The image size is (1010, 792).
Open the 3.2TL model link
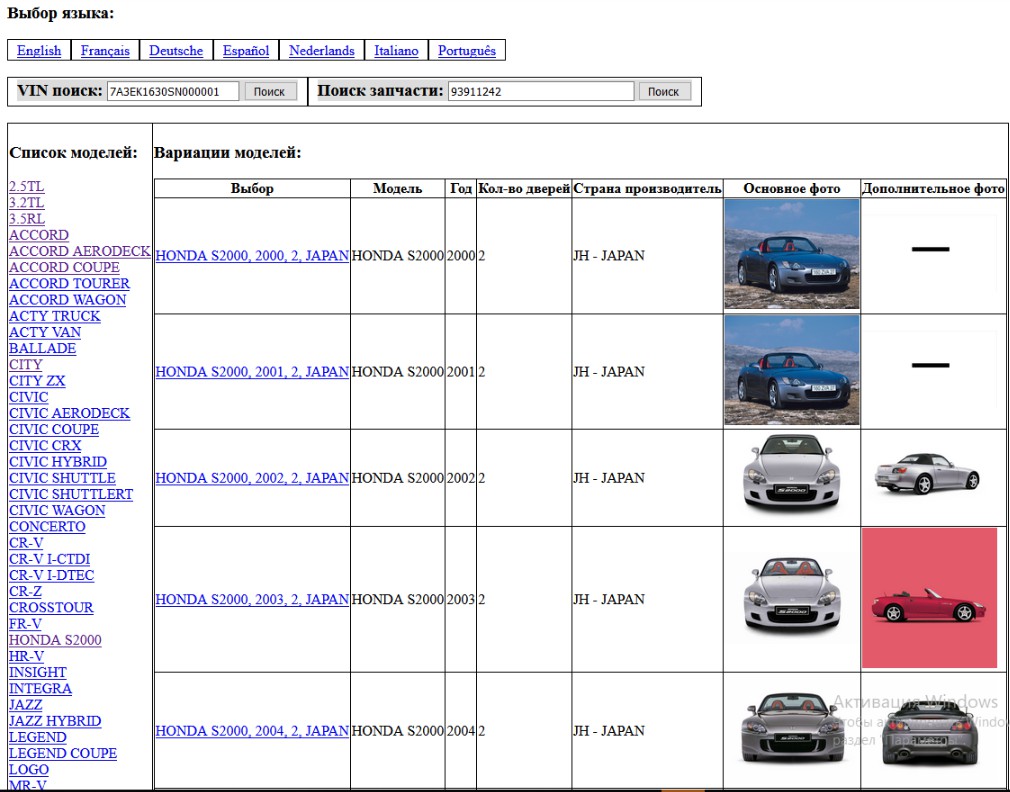tap(26, 203)
